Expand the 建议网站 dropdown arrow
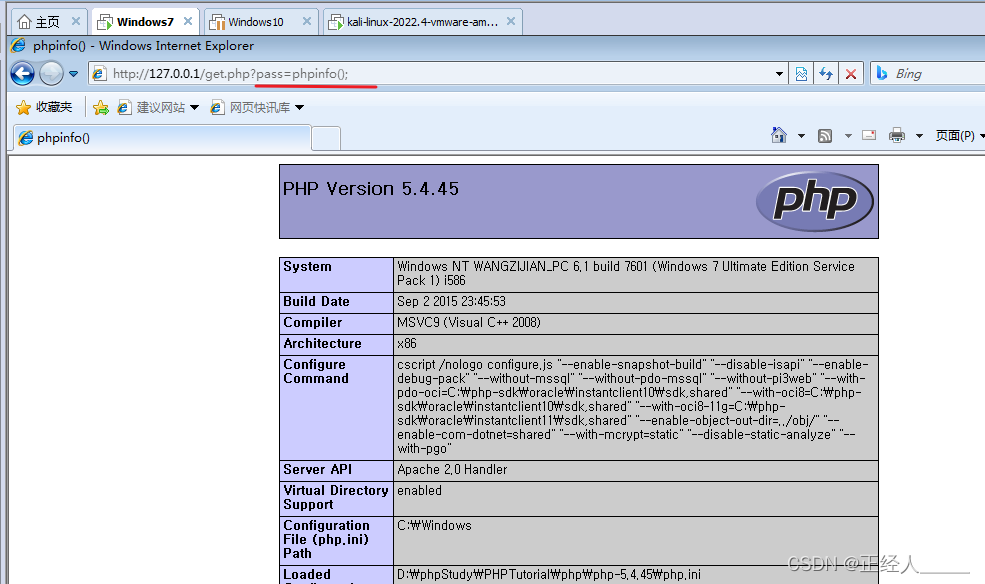This screenshot has height=584, width=985. click(x=194, y=107)
